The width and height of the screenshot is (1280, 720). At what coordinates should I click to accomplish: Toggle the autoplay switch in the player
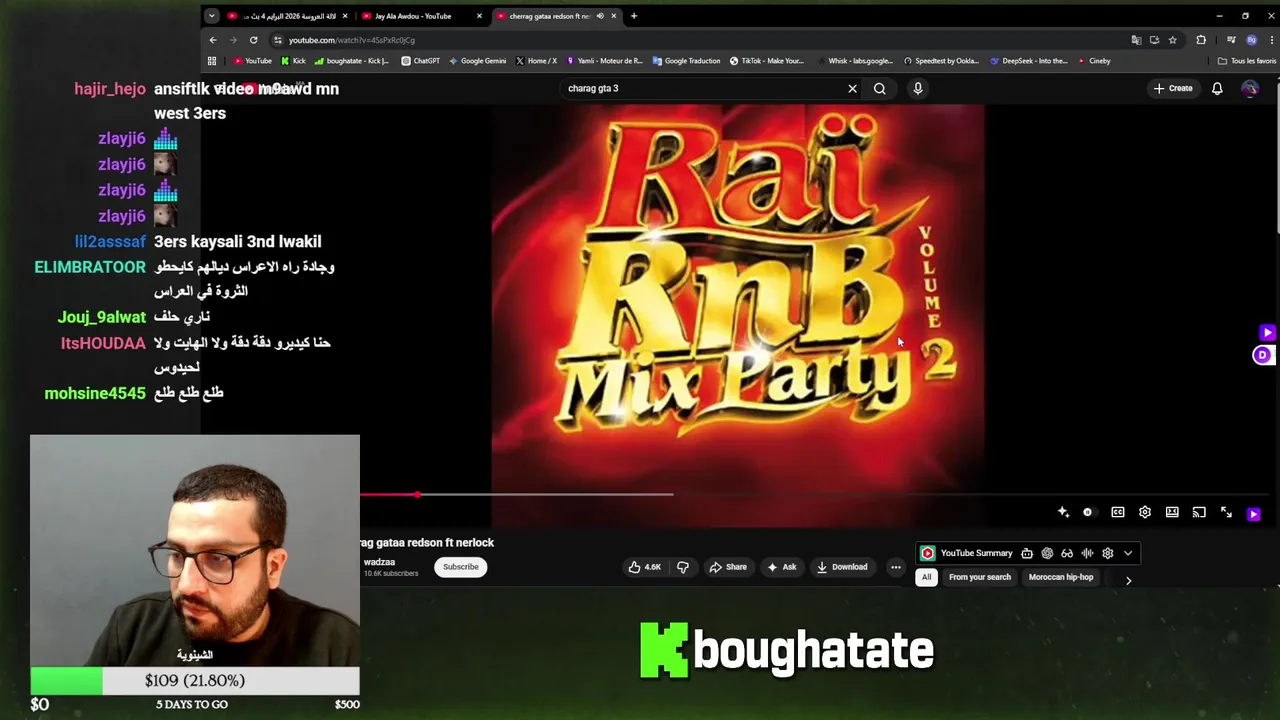point(1088,512)
